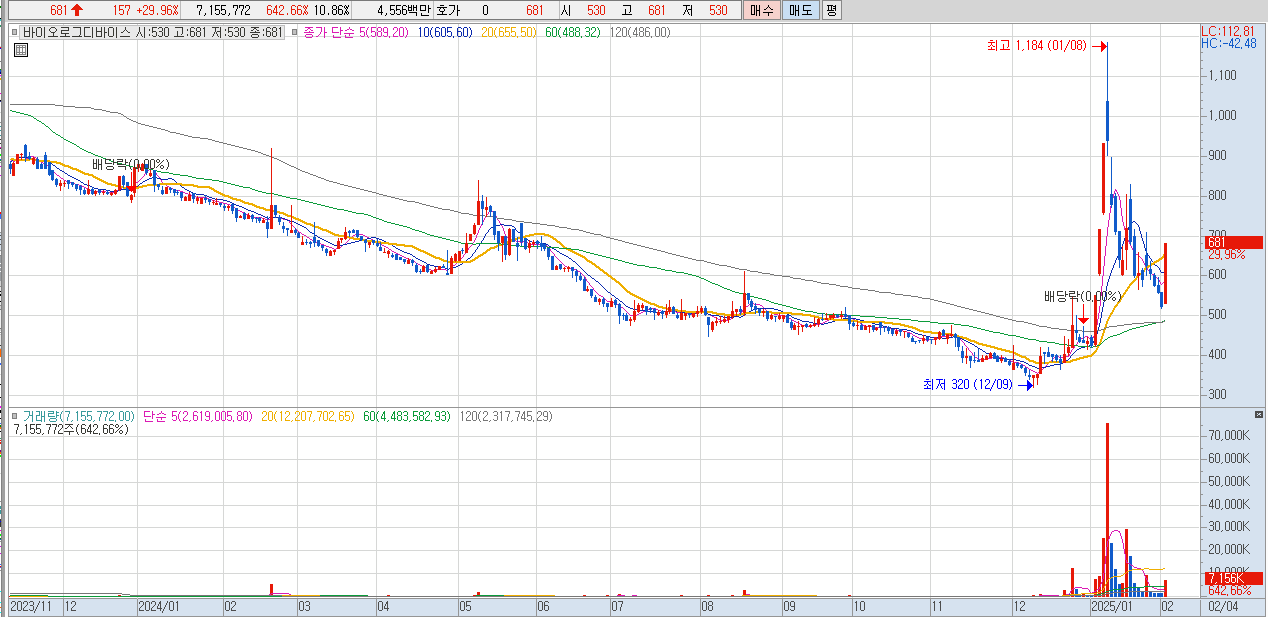This screenshot has height=617, width=1268.
Task: Click the LC:112,81 indicator
Action: (x=1228, y=31)
